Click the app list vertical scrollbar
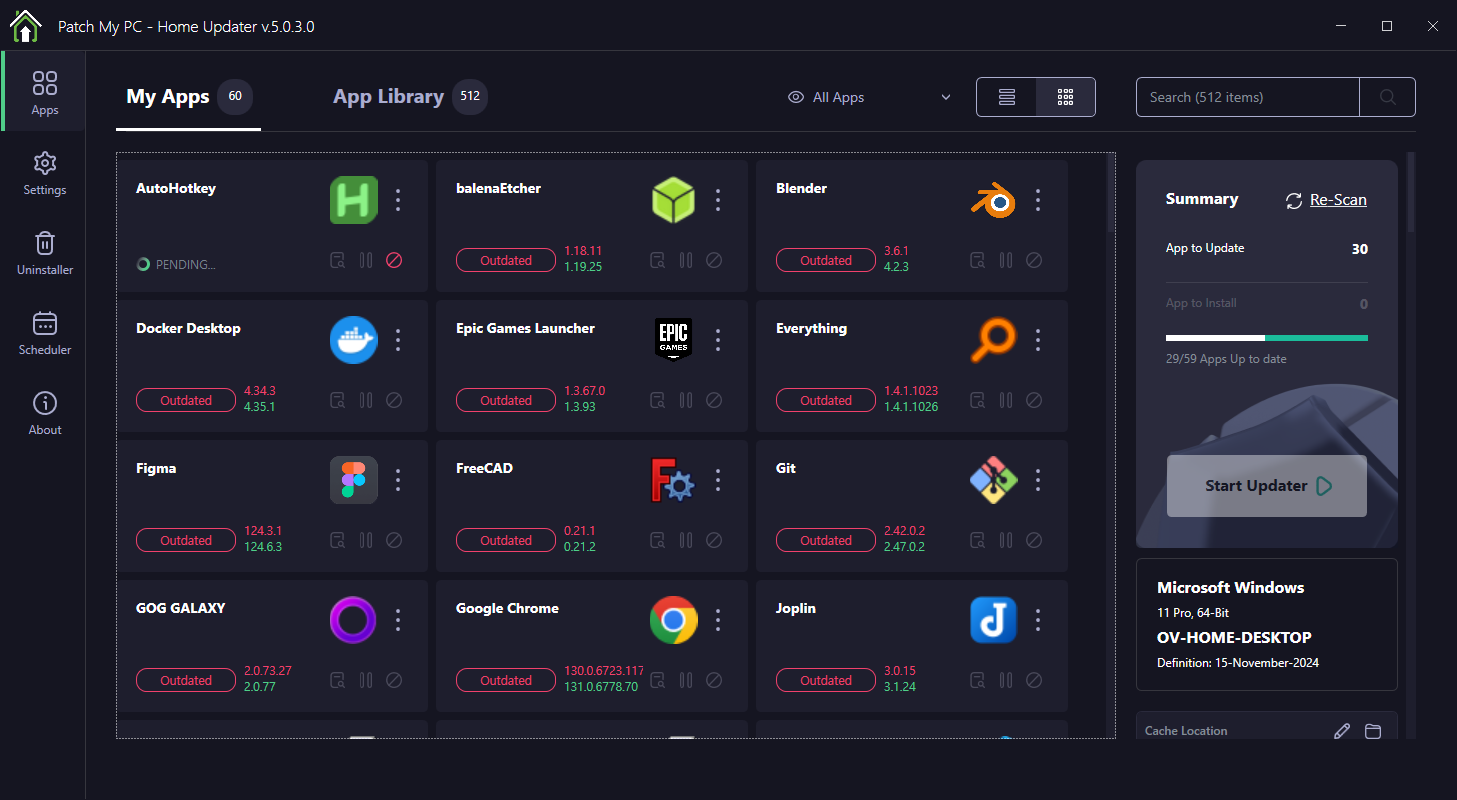The height and width of the screenshot is (800, 1457). click(1110, 195)
